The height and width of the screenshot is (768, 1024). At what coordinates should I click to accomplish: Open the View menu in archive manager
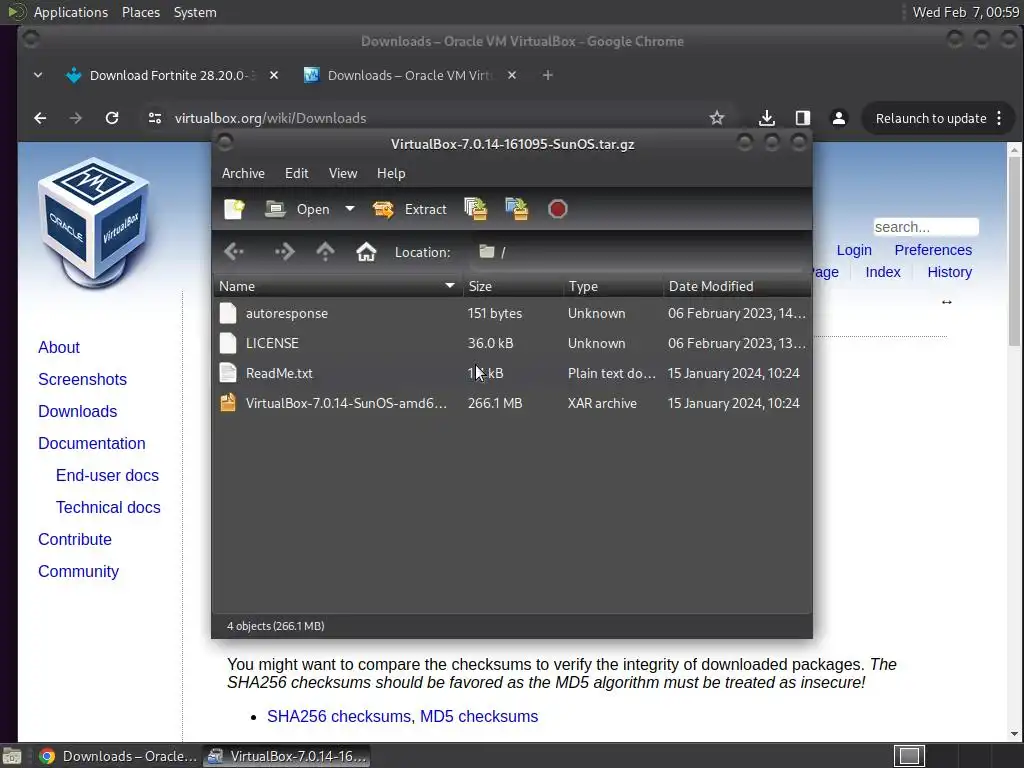(x=343, y=173)
